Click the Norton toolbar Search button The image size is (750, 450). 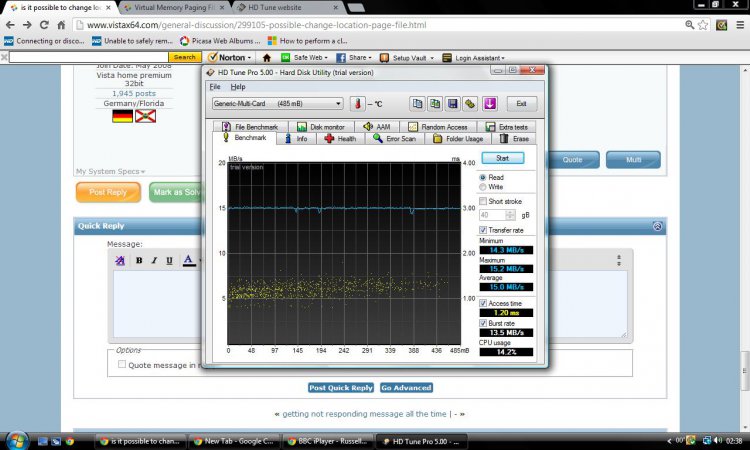pyautogui.click(x=185, y=57)
